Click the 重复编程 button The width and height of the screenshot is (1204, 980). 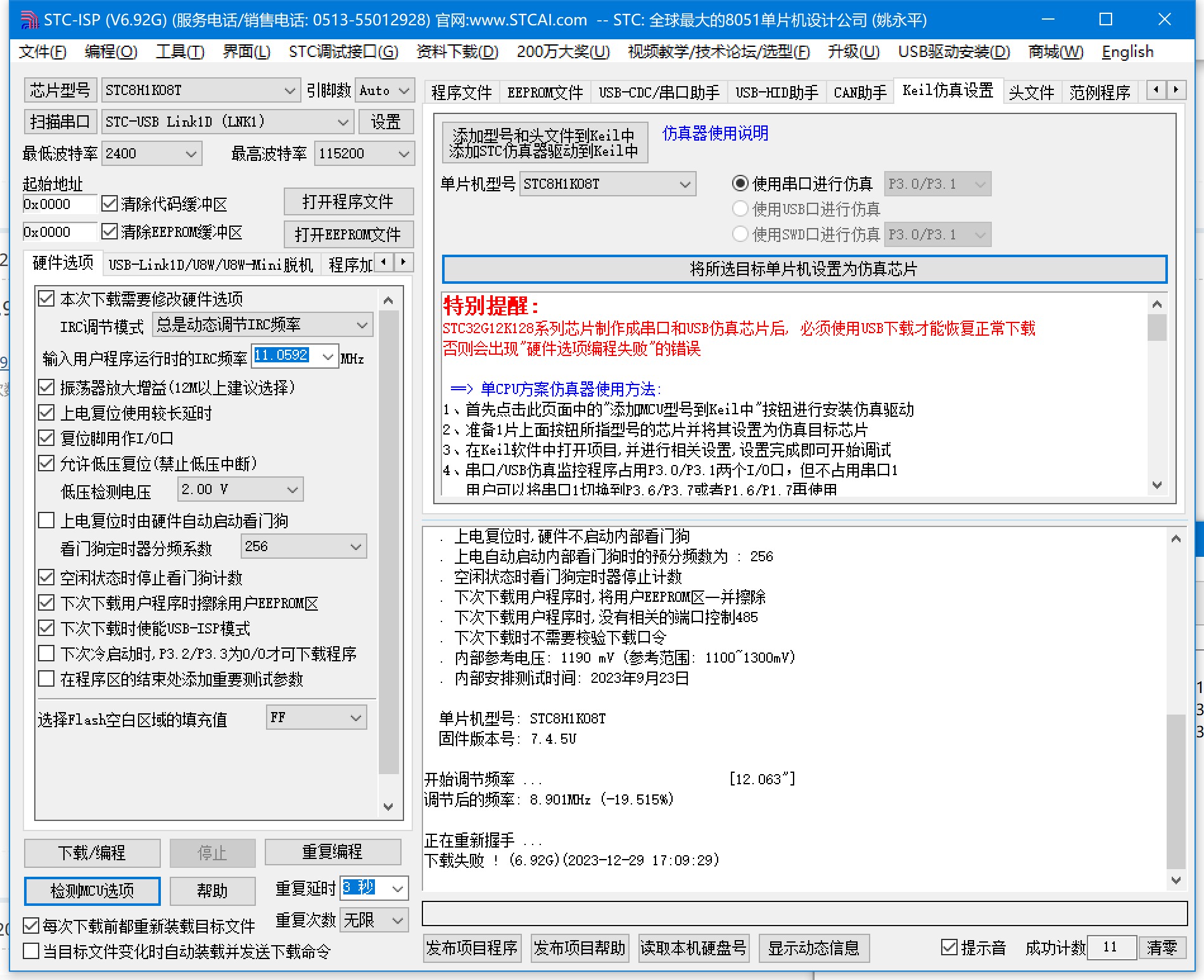click(333, 853)
